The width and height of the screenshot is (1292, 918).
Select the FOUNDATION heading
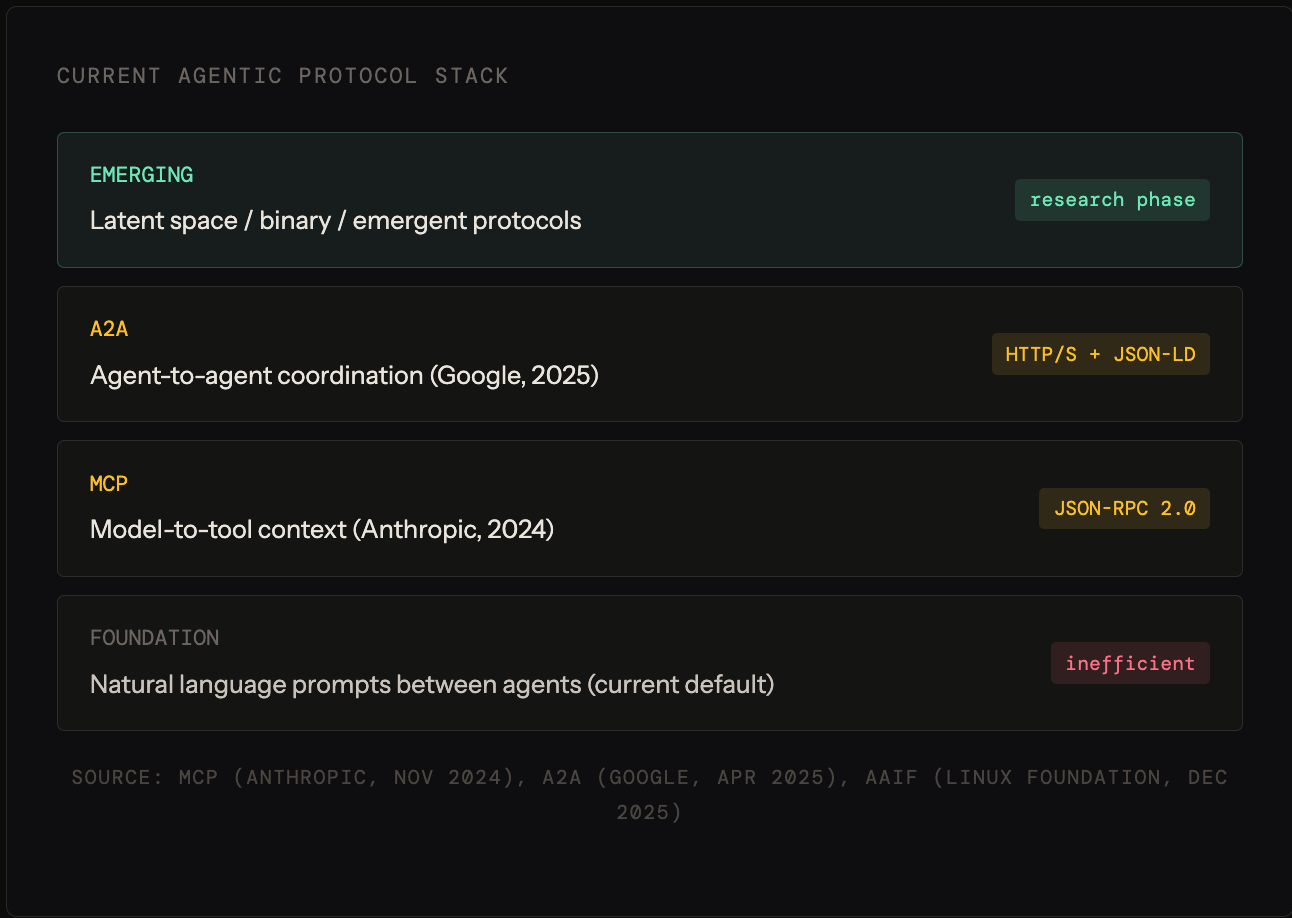point(154,637)
